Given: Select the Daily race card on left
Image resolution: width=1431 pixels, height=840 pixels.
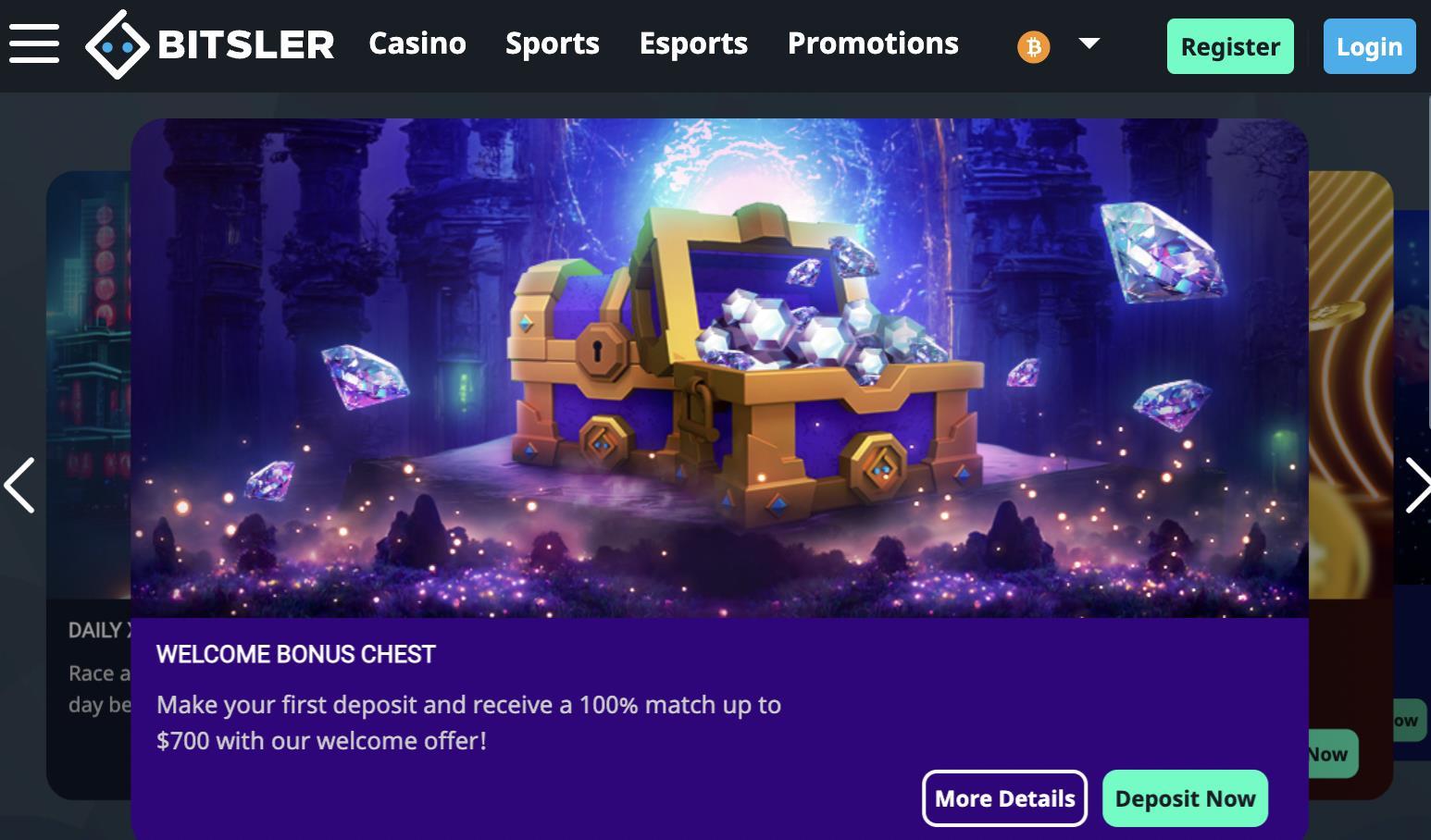Looking at the screenshot, I should pos(89,485).
